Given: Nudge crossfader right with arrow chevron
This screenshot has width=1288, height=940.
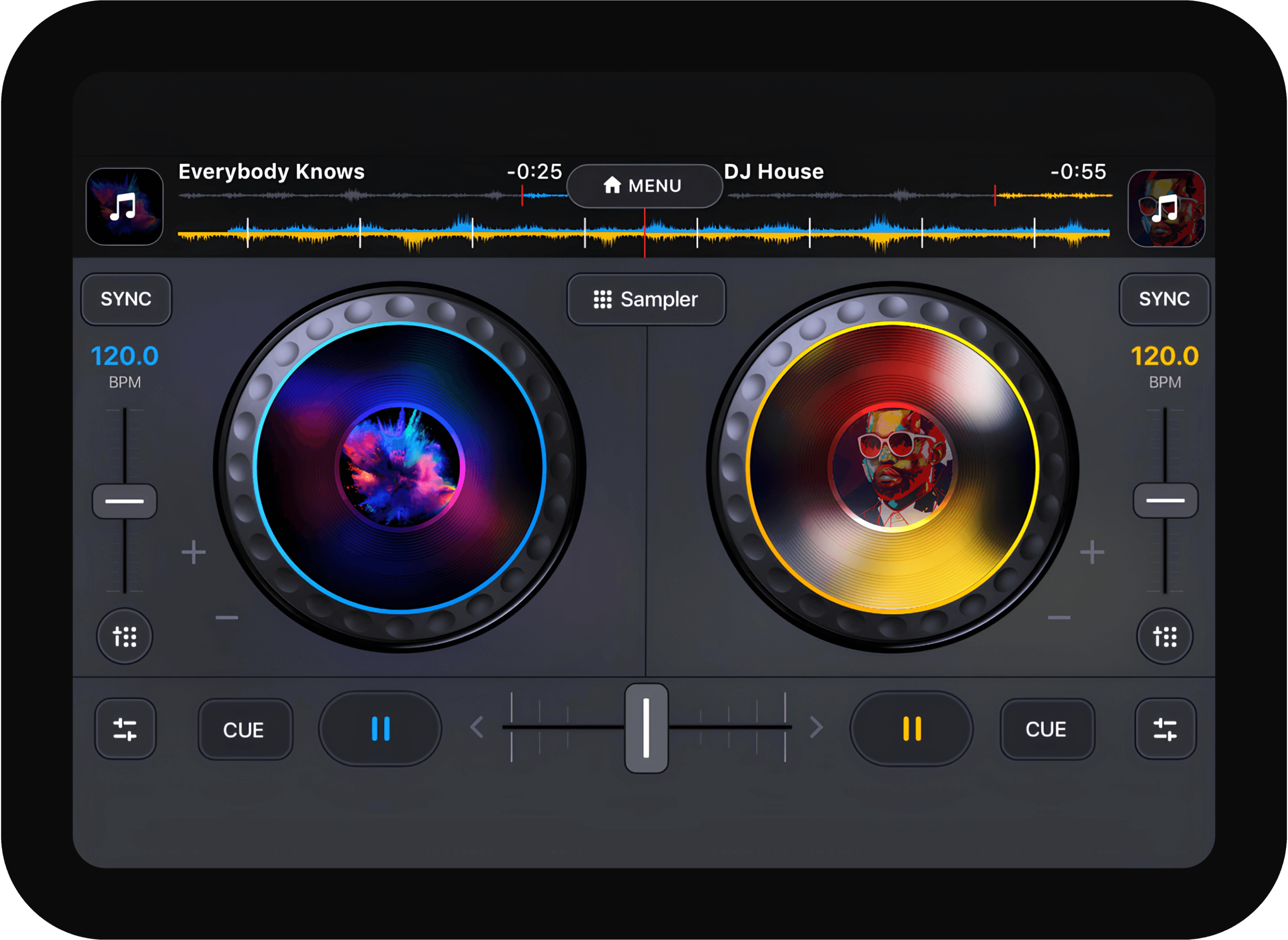Looking at the screenshot, I should [x=816, y=727].
